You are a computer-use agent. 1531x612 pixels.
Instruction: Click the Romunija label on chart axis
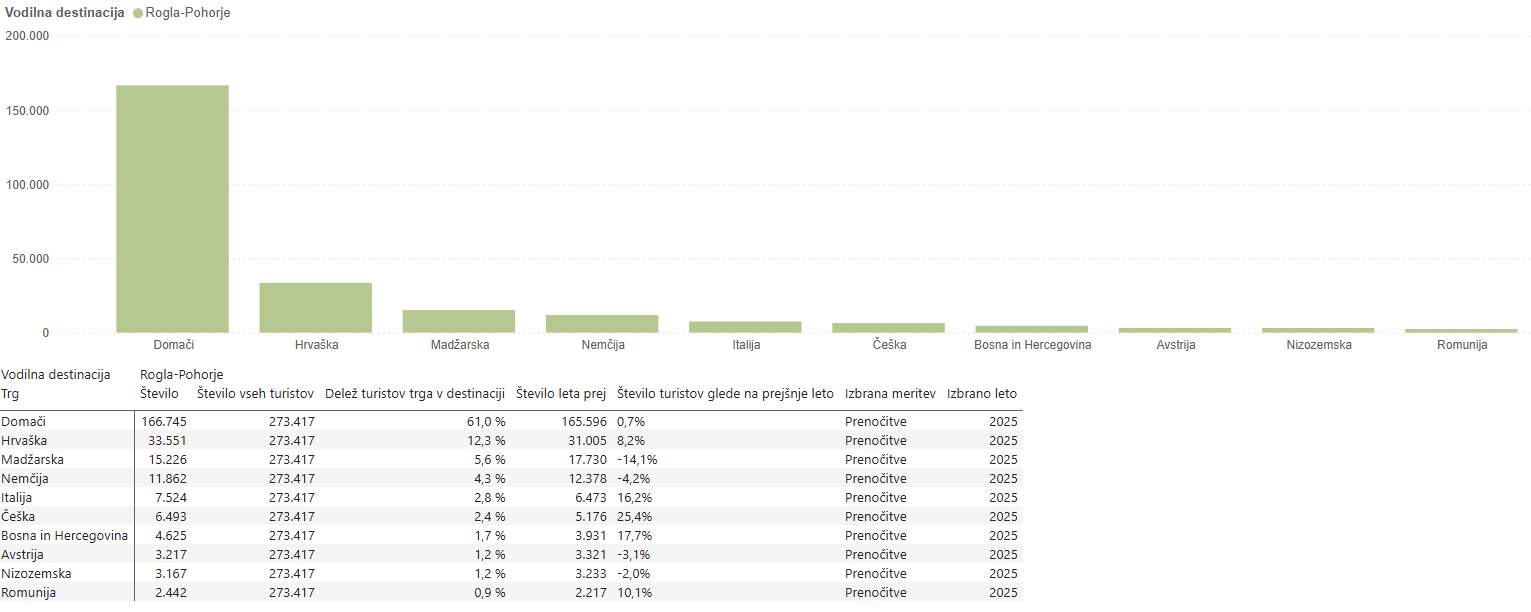tap(1461, 345)
